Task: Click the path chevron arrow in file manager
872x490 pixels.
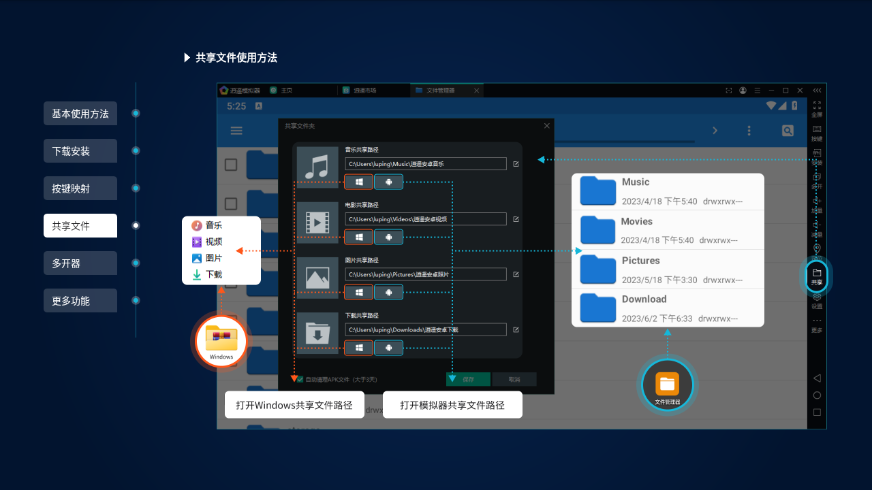Action: (x=715, y=131)
